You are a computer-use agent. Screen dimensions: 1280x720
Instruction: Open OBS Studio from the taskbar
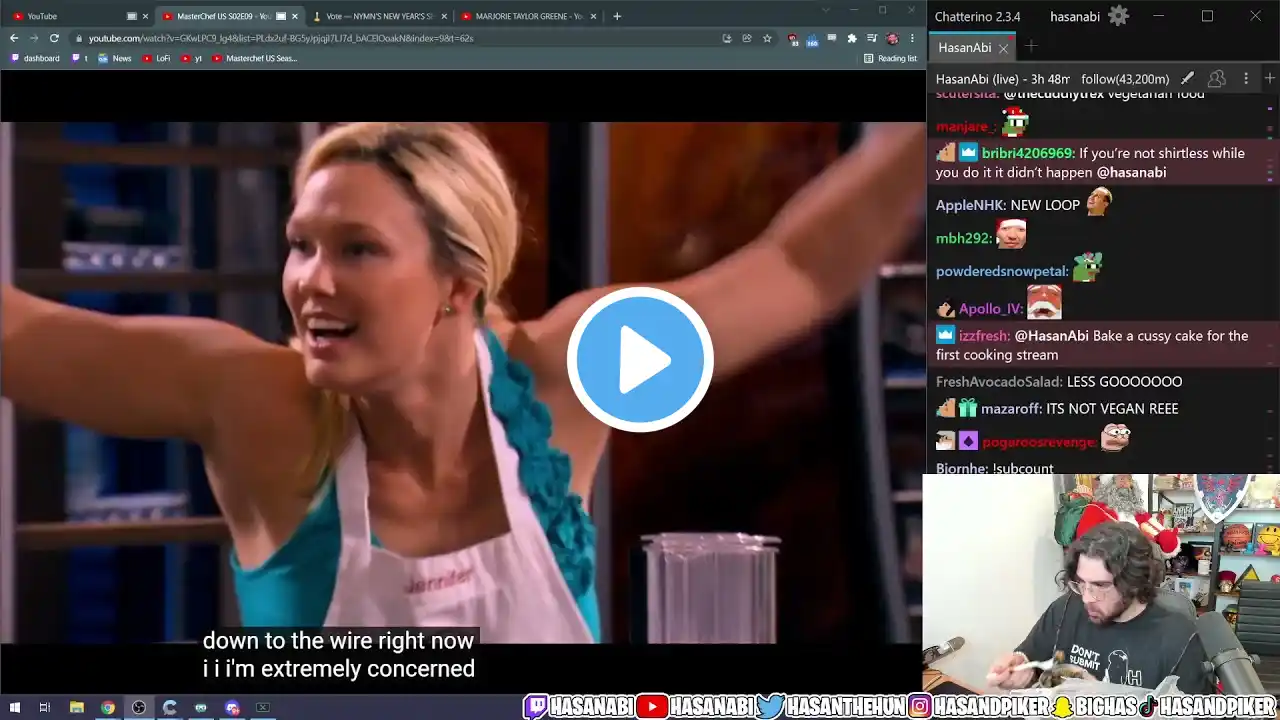click(139, 707)
